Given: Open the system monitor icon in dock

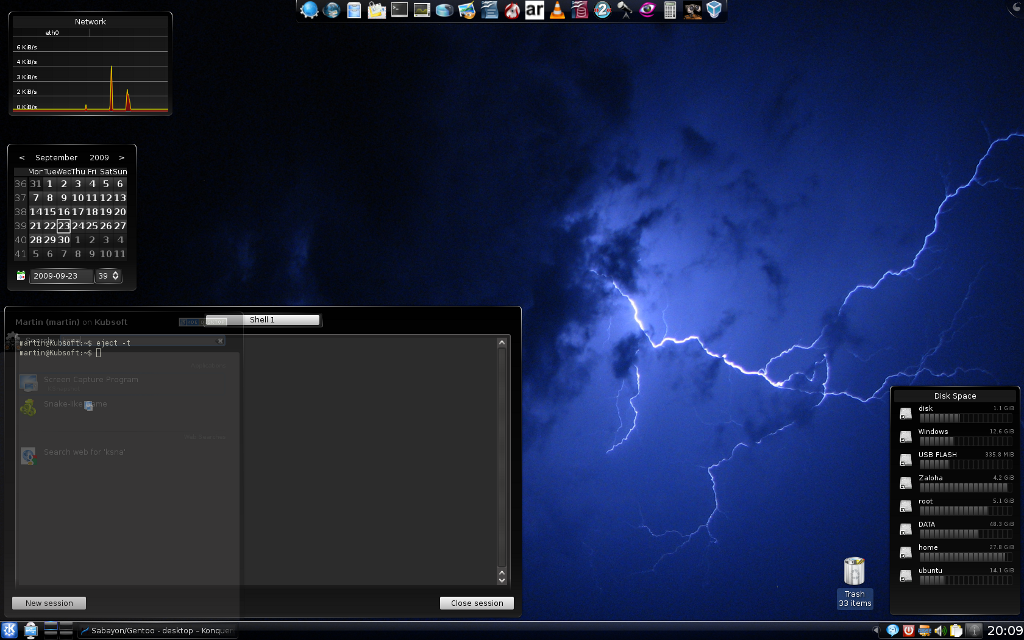Looking at the screenshot, I should click(421, 10).
